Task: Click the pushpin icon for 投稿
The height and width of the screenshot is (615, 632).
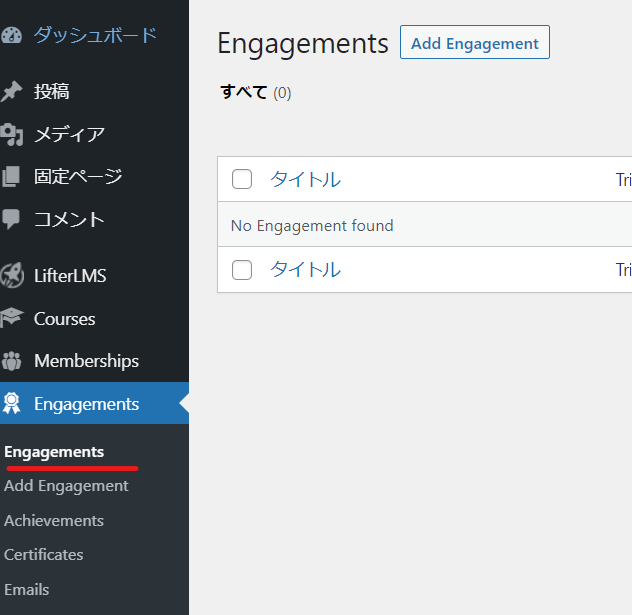Action: click(x=11, y=91)
